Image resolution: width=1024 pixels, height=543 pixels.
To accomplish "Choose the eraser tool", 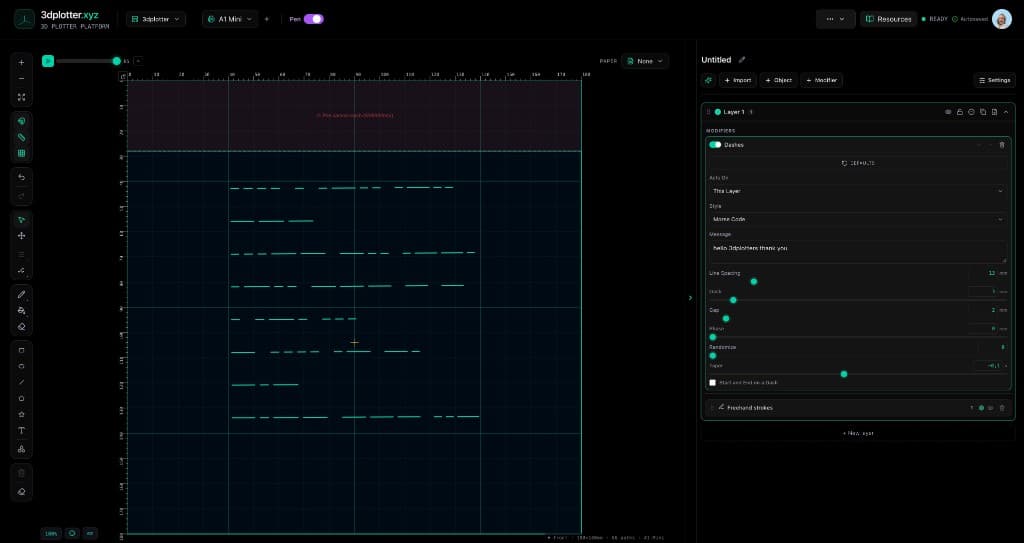I will click(x=22, y=327).
